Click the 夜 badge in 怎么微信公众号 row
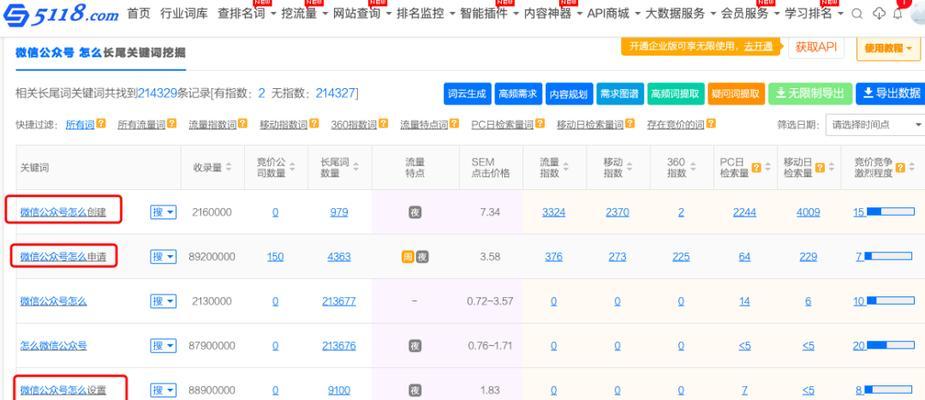 [x=415, y=346]
